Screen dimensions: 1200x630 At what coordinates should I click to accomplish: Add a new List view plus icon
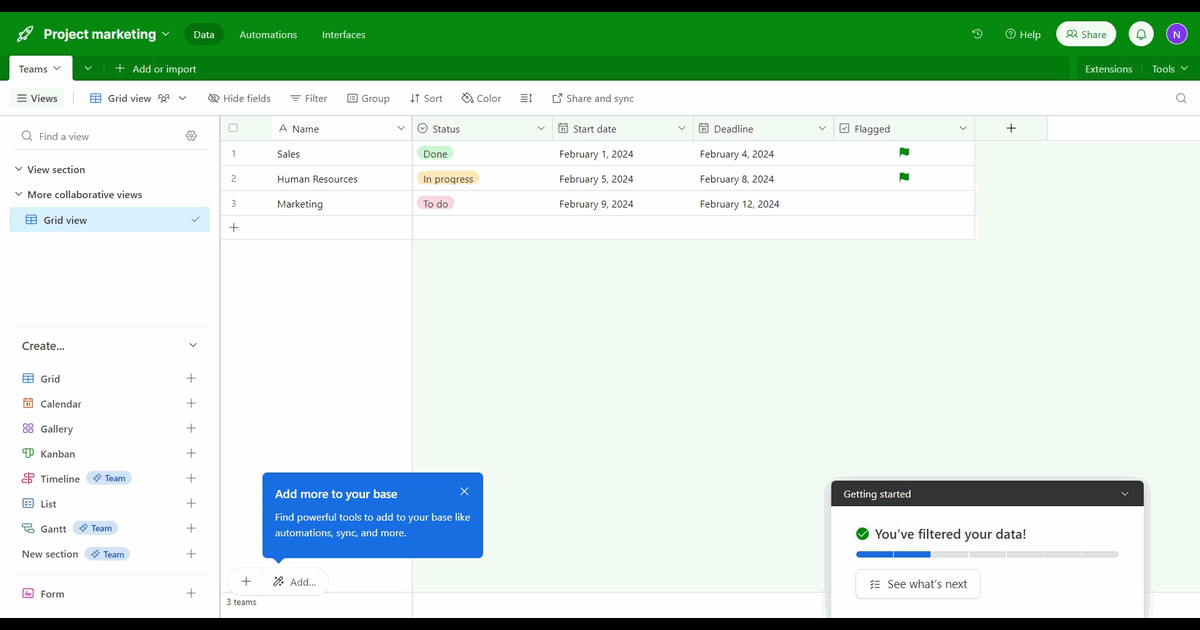191,504
